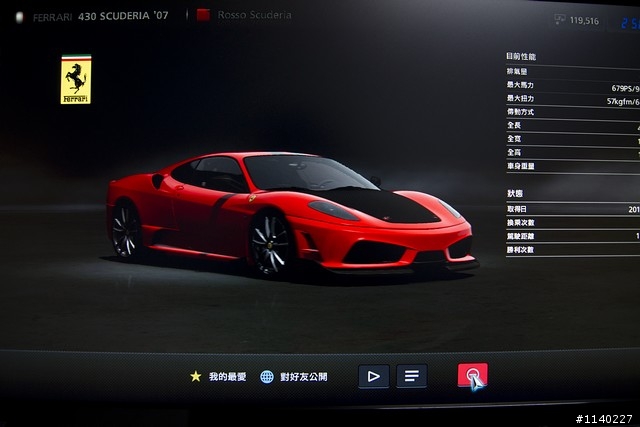
Task: Click the 狀態 section heading
Action: pos(515,193)
